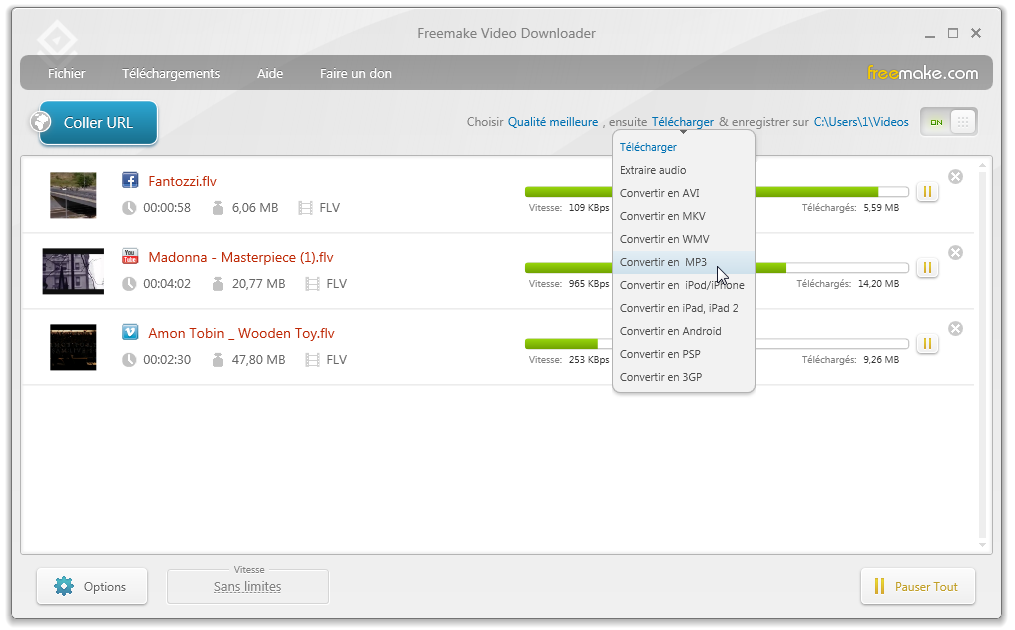Click the Amon Tobin download progress bar

click(717, 344)
